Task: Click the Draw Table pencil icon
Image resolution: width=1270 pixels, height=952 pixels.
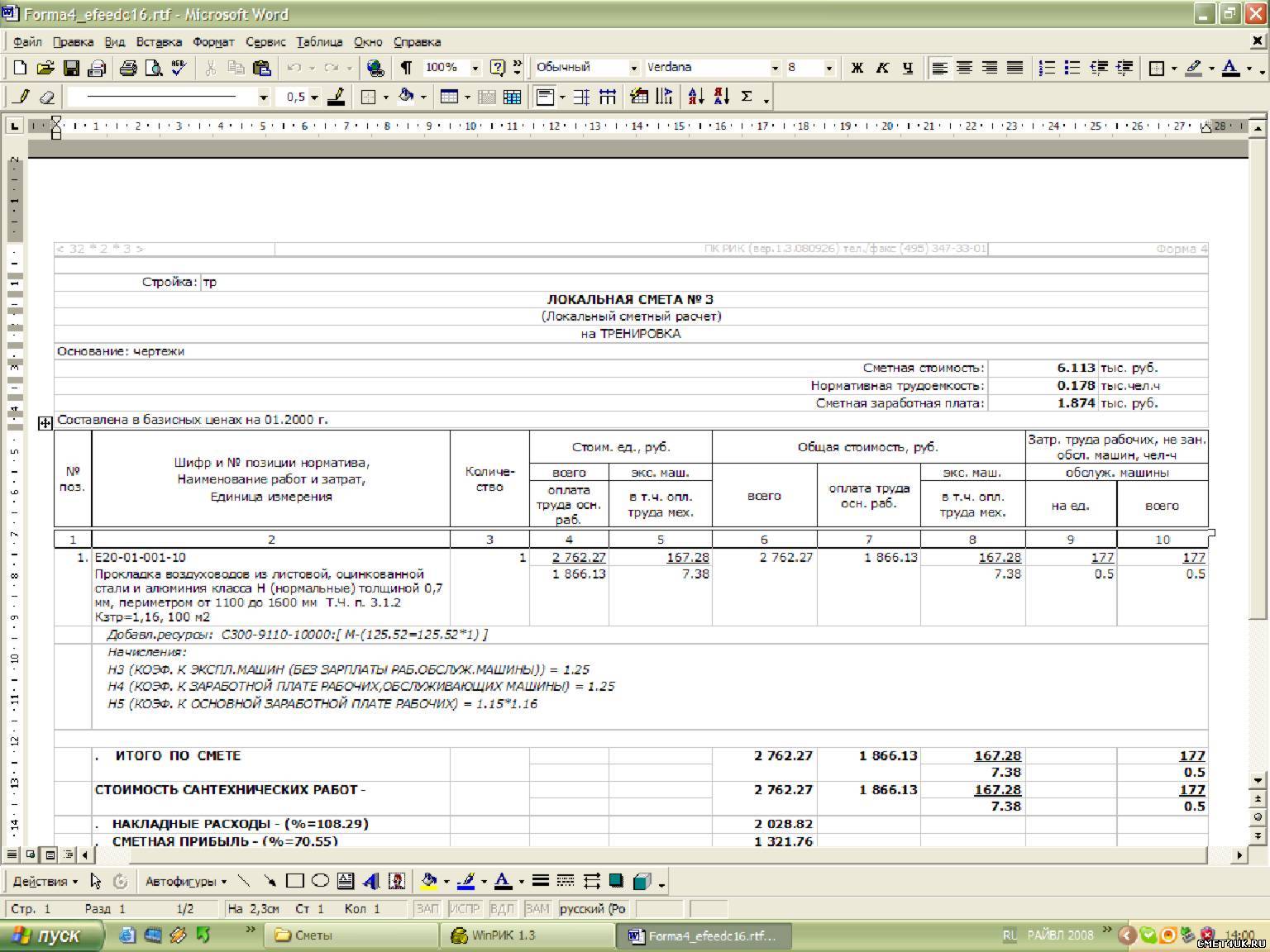Action: 22,98
